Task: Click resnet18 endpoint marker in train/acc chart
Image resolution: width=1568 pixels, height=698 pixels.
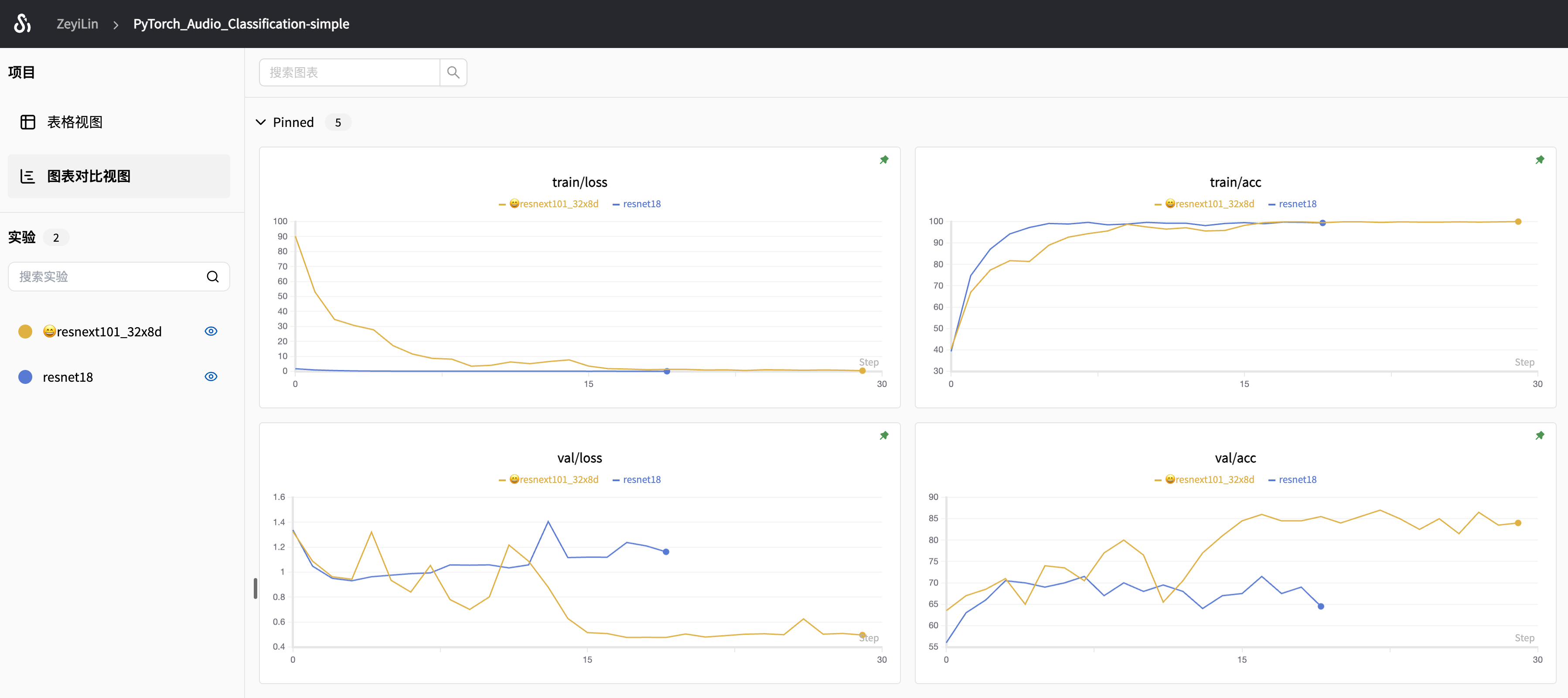Action: point(1322,223)
